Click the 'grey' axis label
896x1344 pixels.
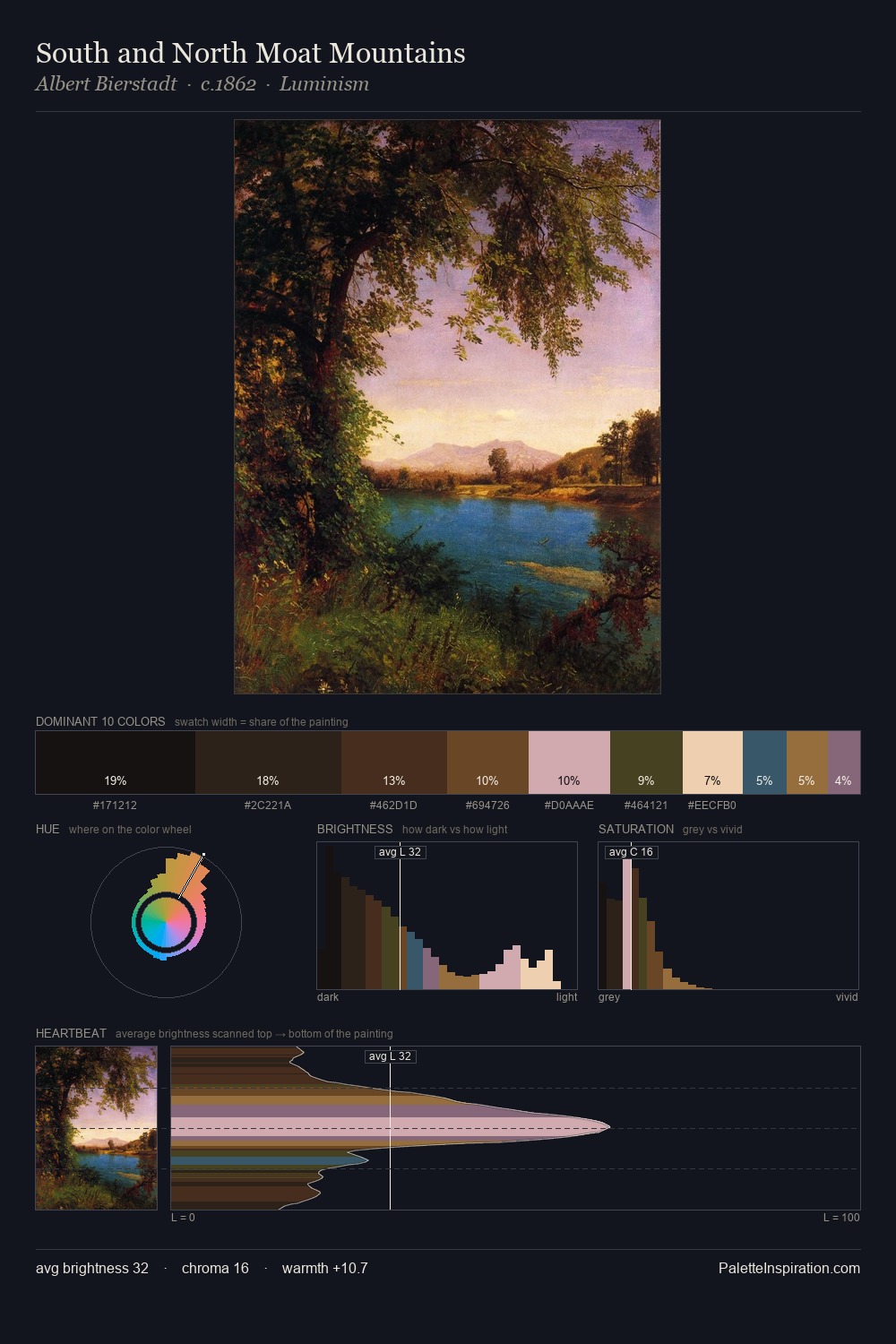(609, 997)
